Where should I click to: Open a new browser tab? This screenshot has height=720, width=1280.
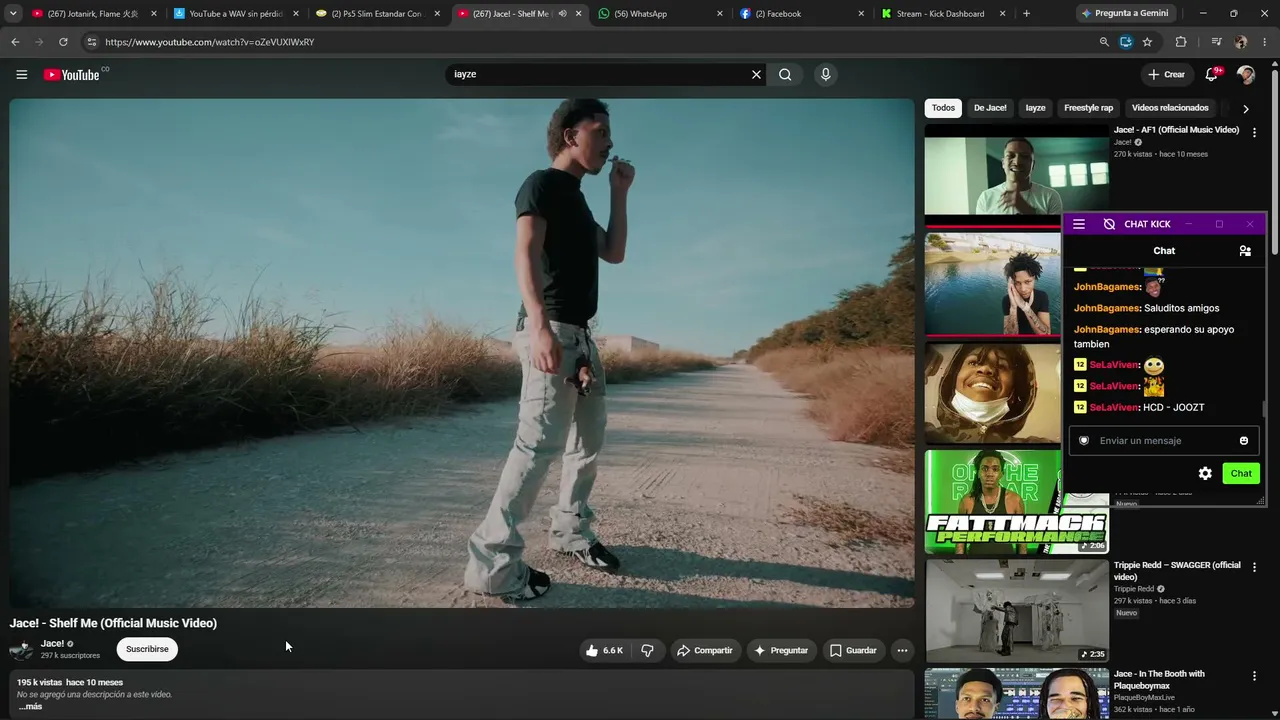coord(1026,14)
